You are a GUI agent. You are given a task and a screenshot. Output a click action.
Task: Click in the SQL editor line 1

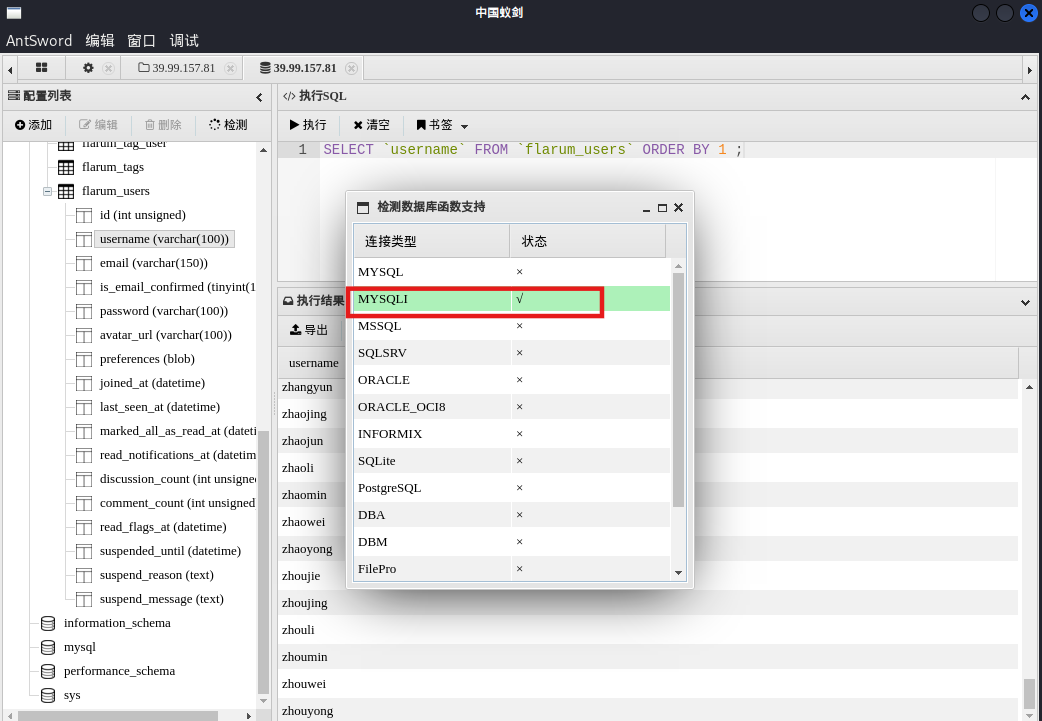tap(678, 150)
